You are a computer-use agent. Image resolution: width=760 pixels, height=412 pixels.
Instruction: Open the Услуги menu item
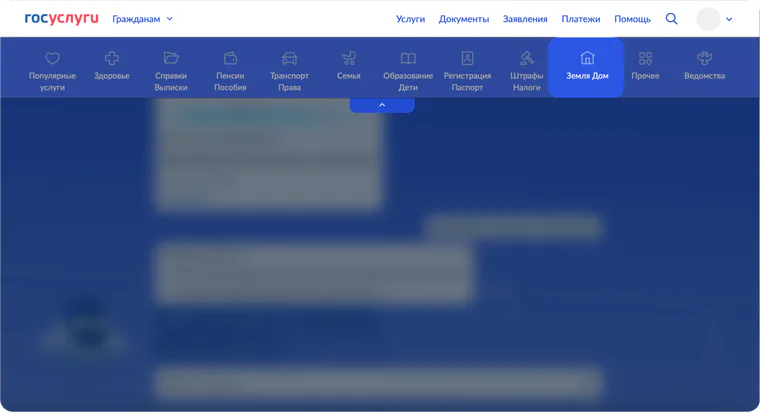tap(410, 19)
